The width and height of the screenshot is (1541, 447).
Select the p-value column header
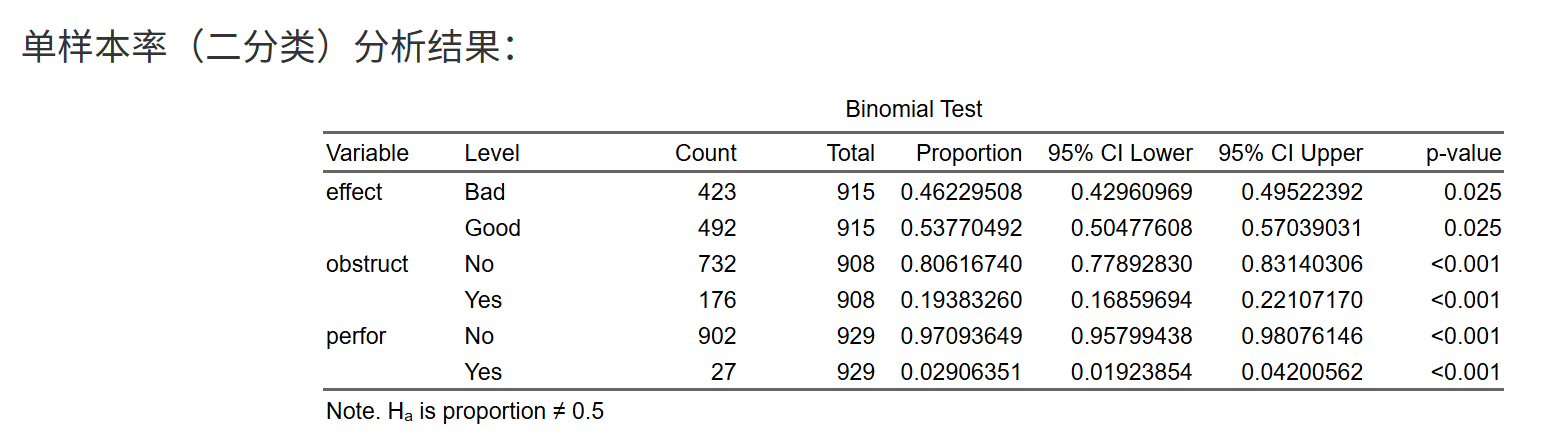click(x=1463, y=153)
